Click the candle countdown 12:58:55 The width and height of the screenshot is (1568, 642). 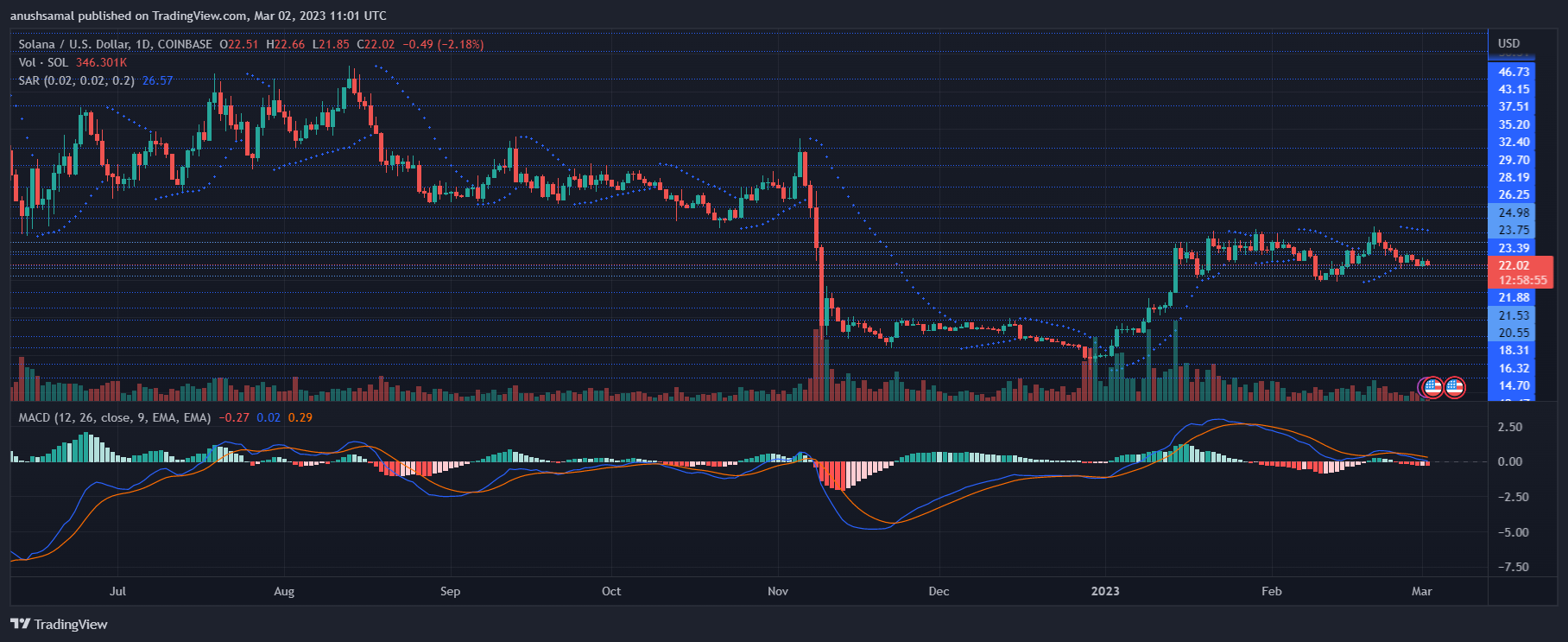(1522, 280)
